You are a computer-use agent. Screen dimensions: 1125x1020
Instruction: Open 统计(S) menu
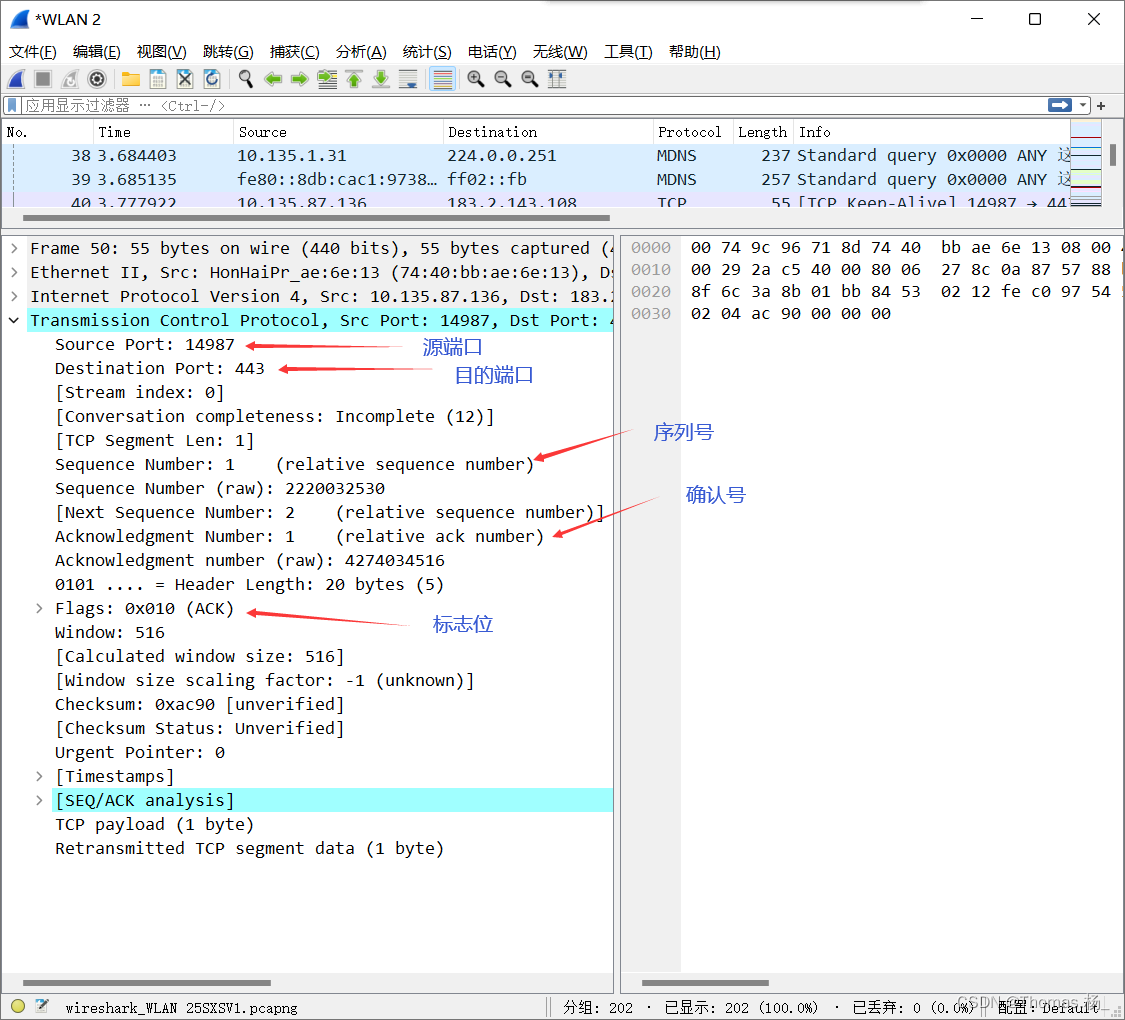427,52
